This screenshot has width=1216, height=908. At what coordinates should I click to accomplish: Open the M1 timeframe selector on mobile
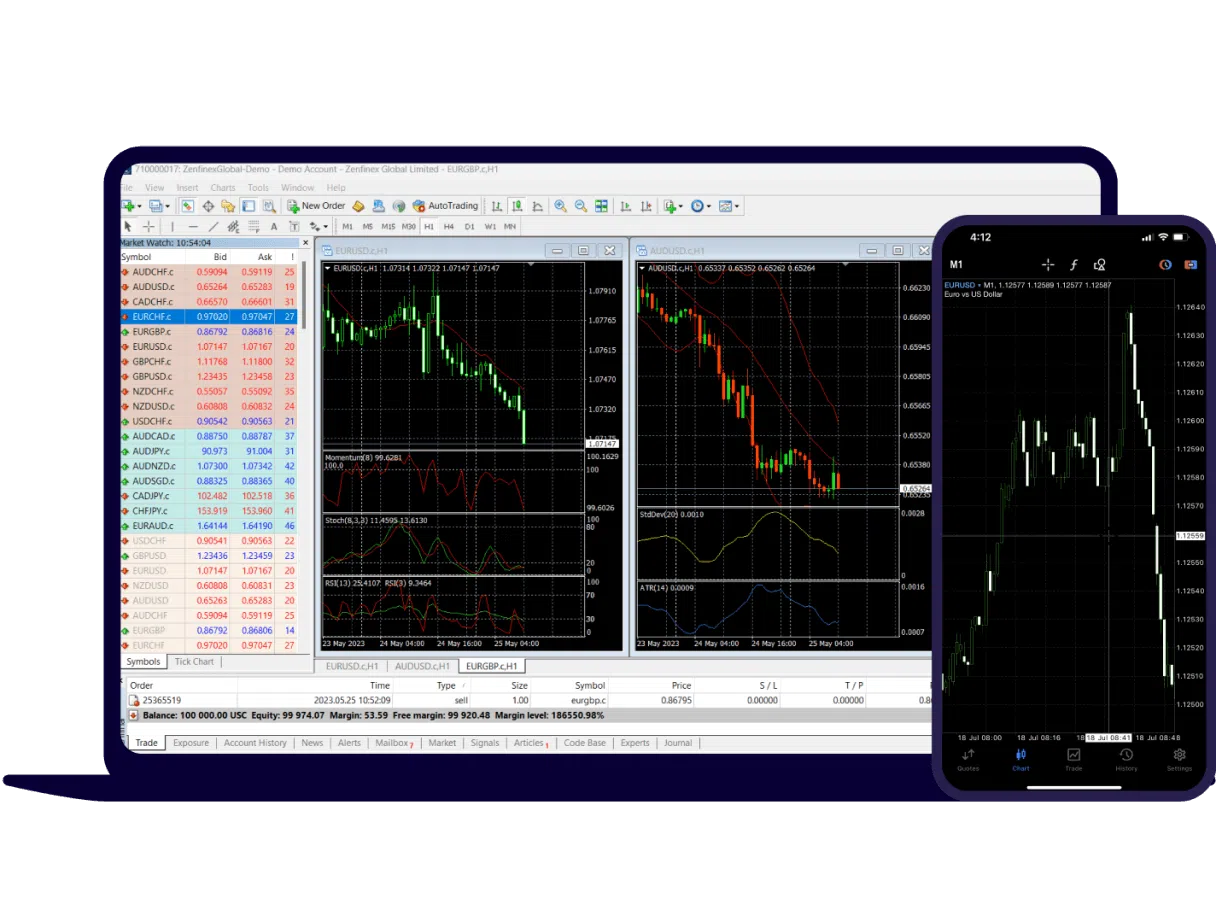tap(957, 265)
